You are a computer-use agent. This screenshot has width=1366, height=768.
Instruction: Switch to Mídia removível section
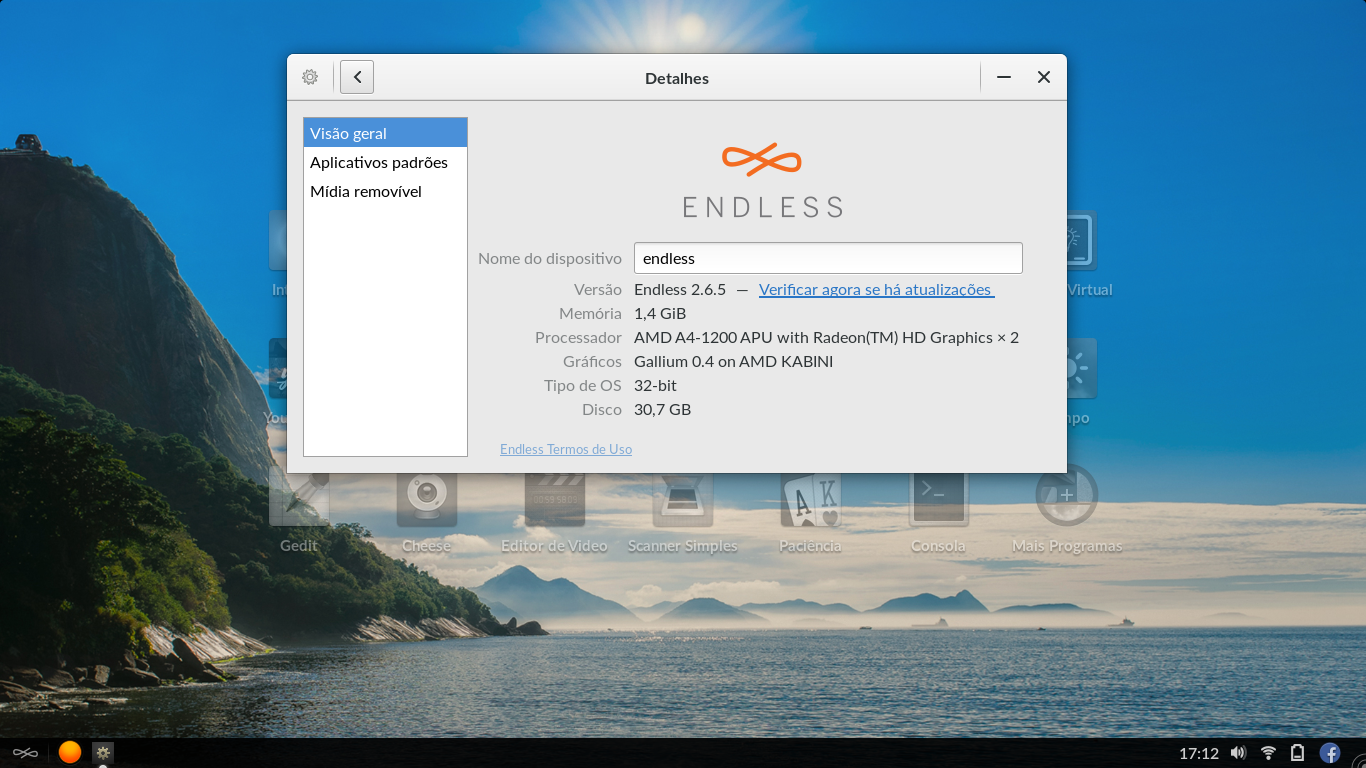point(385,191)
